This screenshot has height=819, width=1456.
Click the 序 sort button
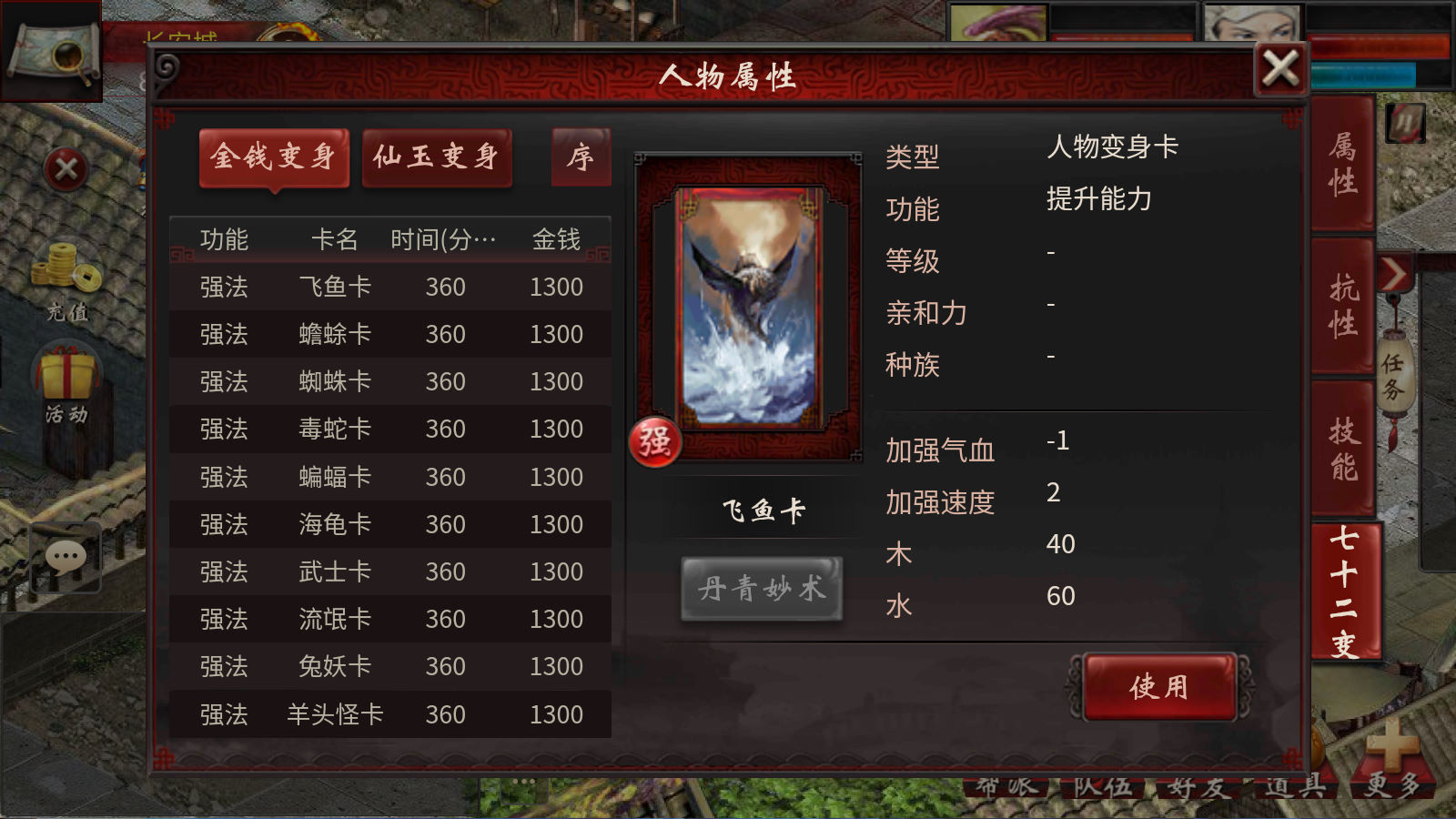pyautogui.click(x=581, y=157)
